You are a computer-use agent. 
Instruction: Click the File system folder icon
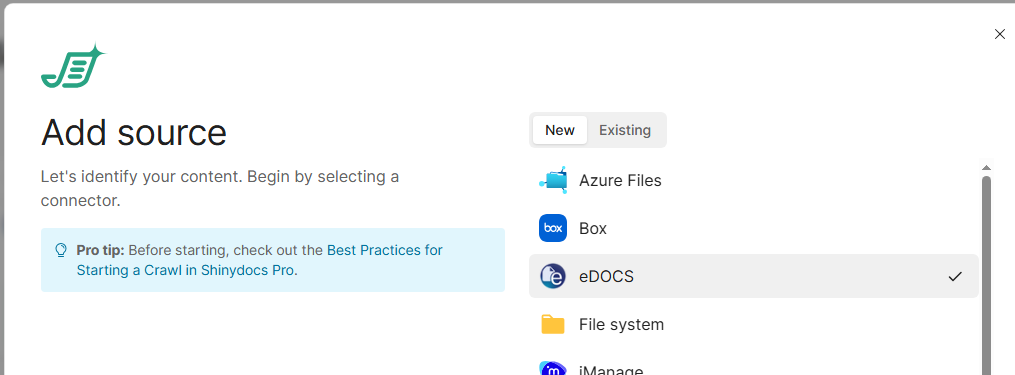pos(553,324)
